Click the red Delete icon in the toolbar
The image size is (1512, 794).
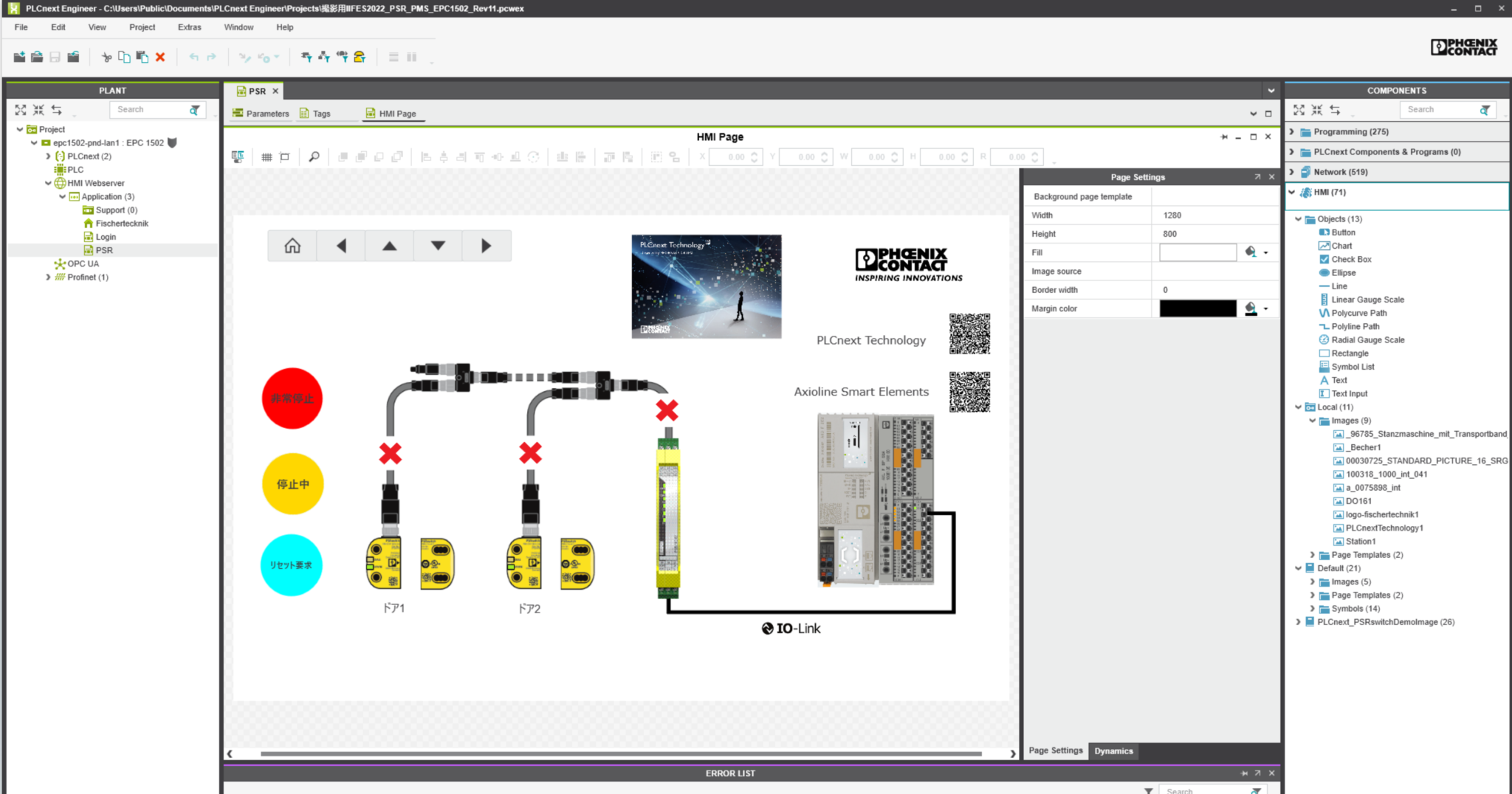161,57
